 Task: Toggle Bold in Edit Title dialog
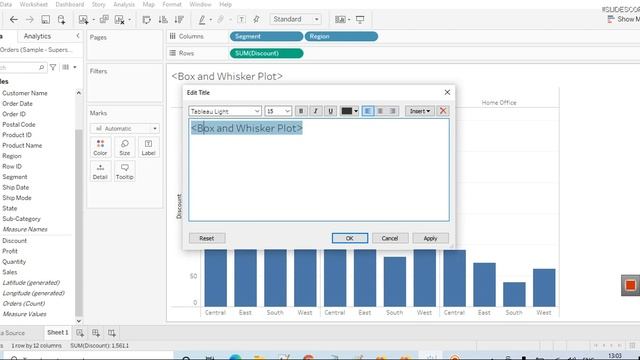click(301, 111)
